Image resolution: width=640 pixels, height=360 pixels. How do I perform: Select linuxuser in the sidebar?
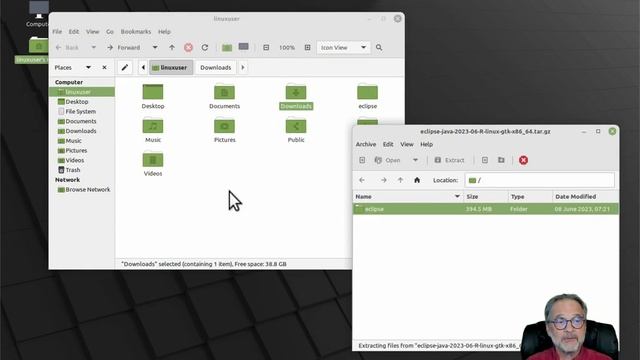click(82, 92)
